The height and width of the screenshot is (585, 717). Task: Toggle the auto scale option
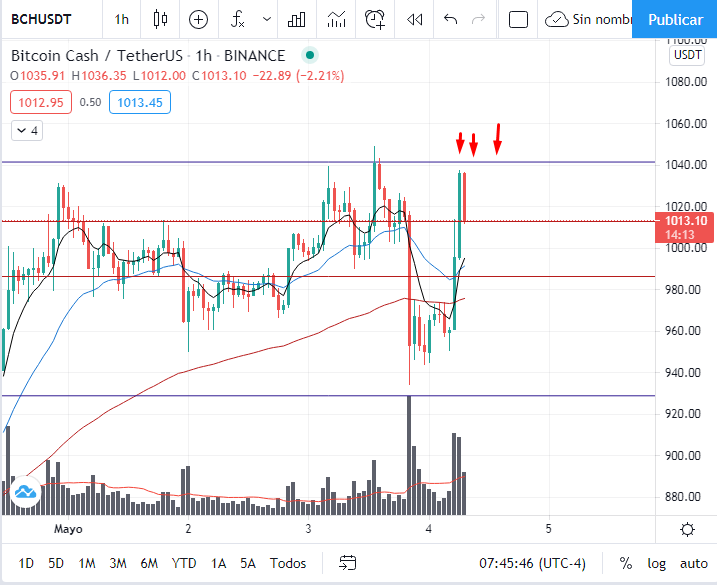(x=694, y=563)
